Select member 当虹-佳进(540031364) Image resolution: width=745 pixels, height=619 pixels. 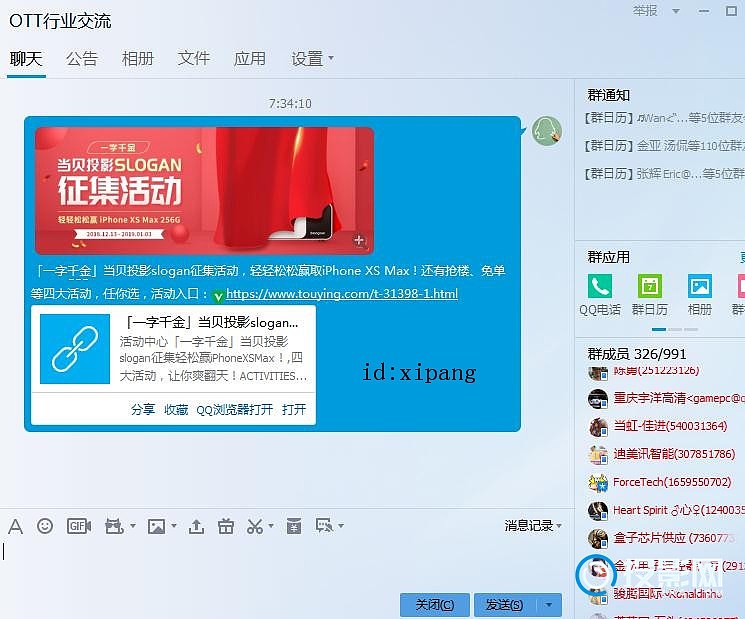[x=665, y=427]
